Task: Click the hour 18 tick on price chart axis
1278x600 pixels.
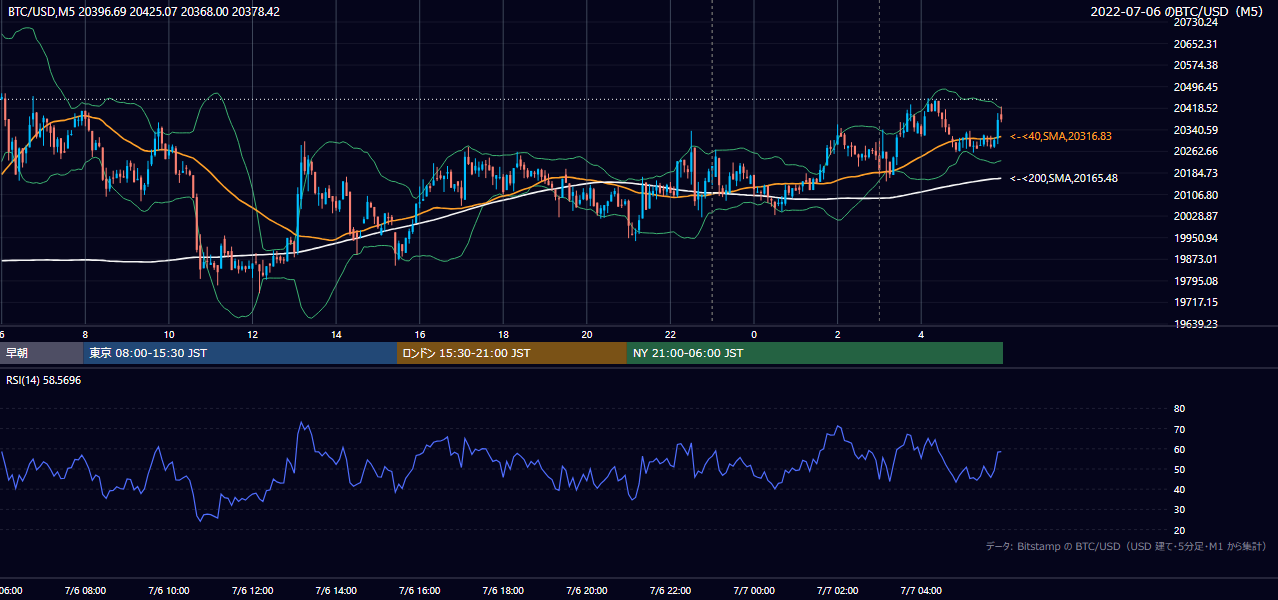Action: coord(504,334)
